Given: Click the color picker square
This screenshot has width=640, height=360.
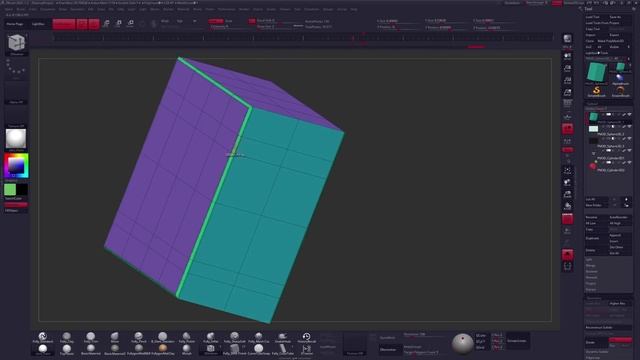Looking at the screenshot, I should tap(16, 165).
